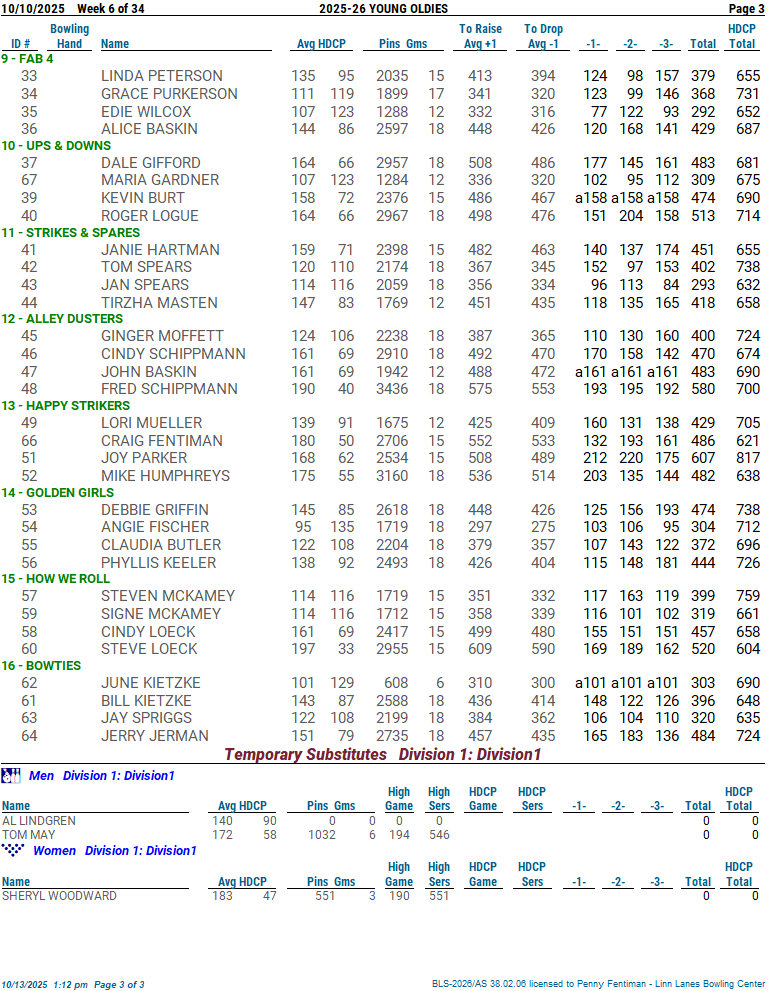
Task: Click substitute name TOM MAY
Action: pyautogui.click(x=28, y=834)
